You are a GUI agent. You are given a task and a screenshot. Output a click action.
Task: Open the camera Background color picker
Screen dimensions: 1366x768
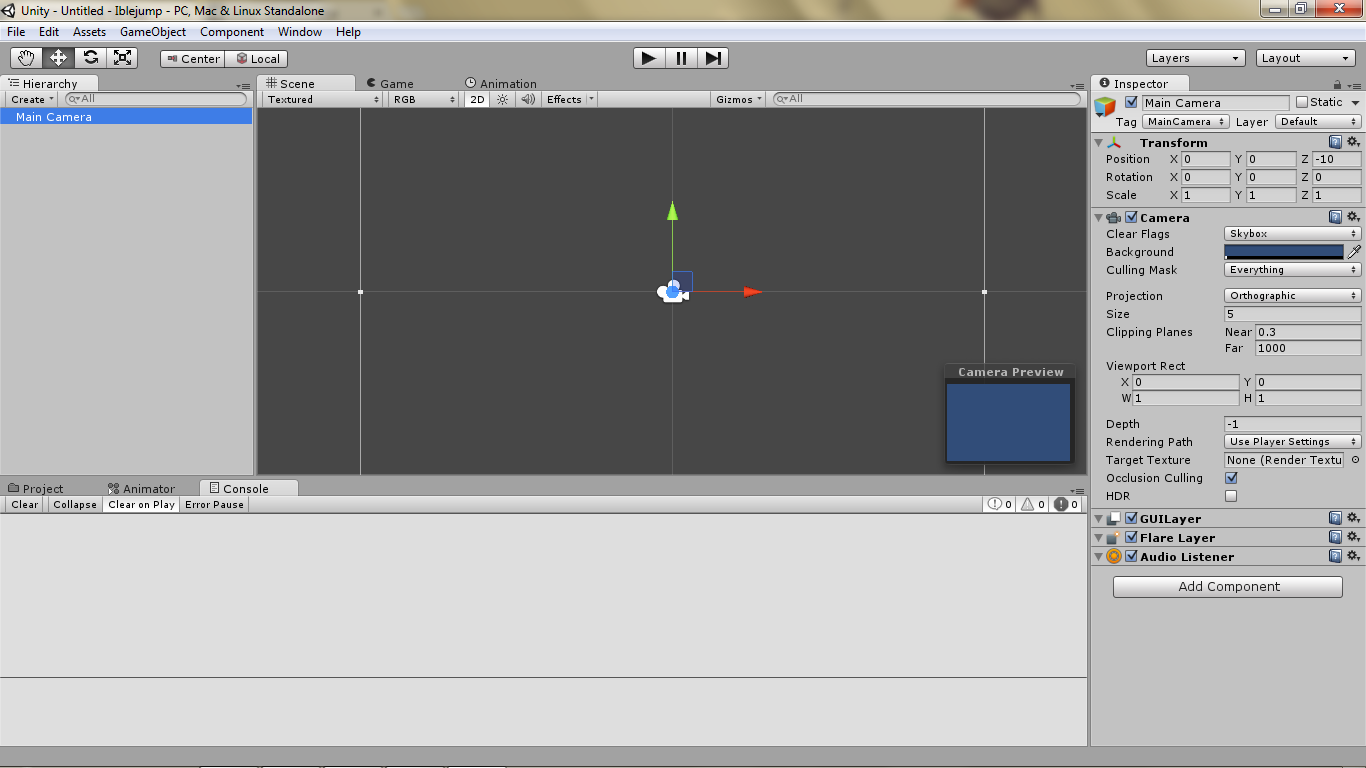point(1285,251)
